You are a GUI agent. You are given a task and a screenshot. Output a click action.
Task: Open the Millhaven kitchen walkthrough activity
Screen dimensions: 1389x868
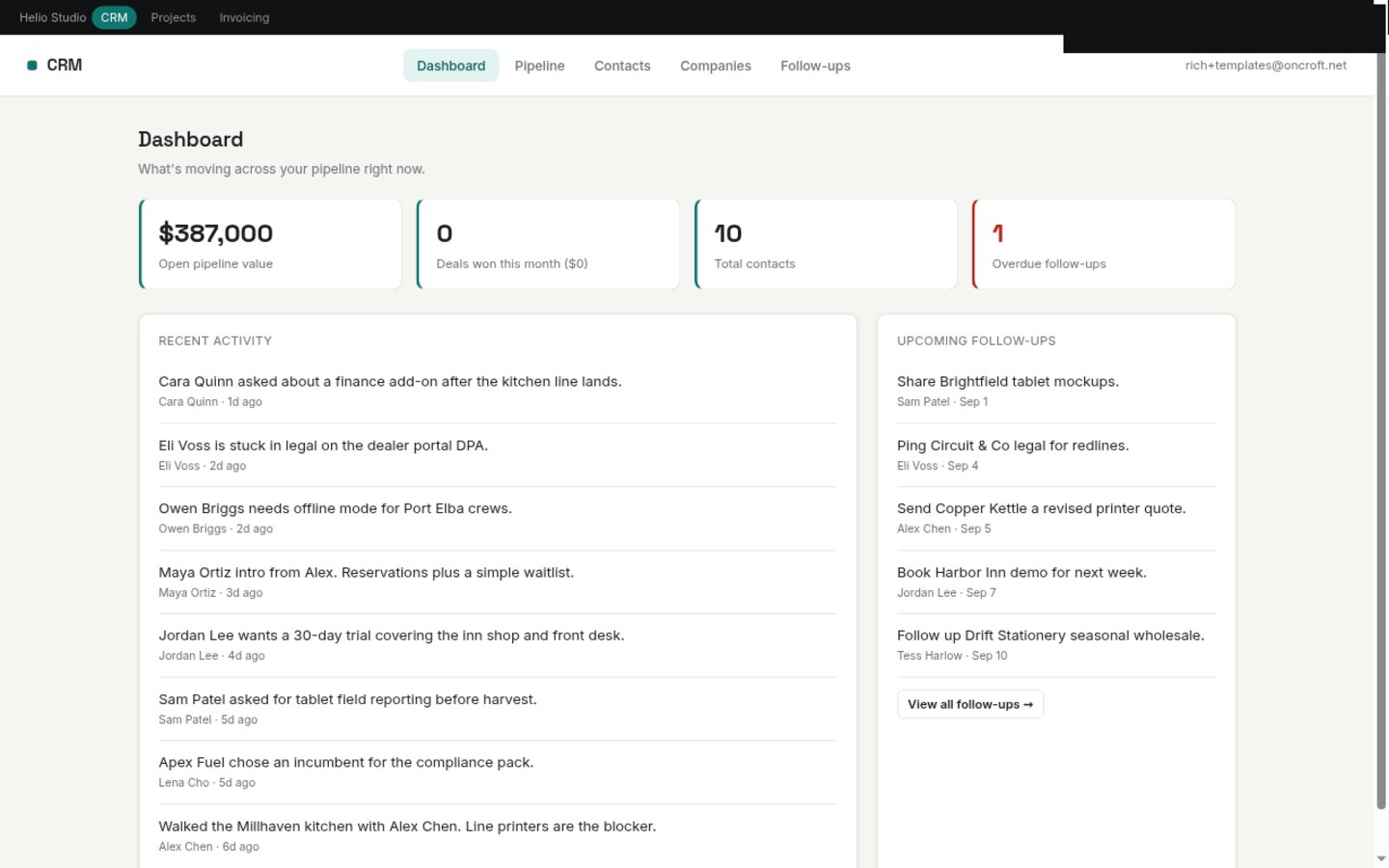(497, 835)
